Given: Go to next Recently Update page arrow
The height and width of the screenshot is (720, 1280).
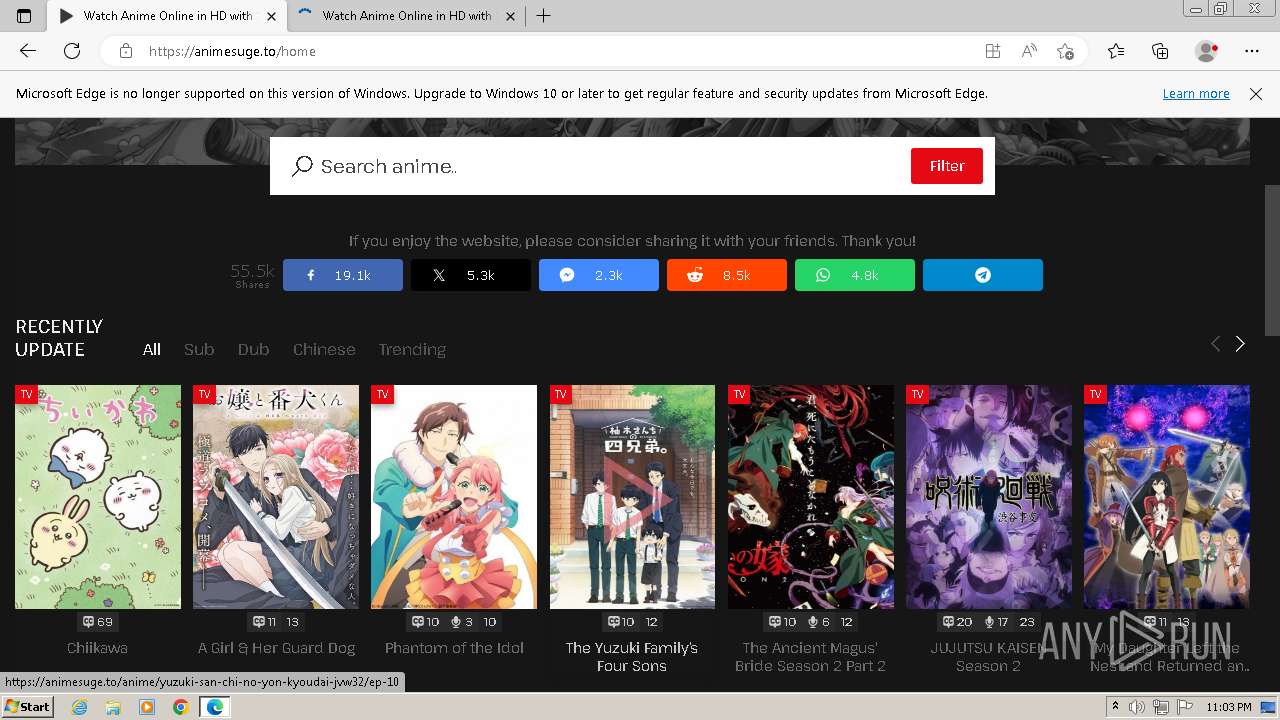Looking at the screenshot, I should point(1240,344).
